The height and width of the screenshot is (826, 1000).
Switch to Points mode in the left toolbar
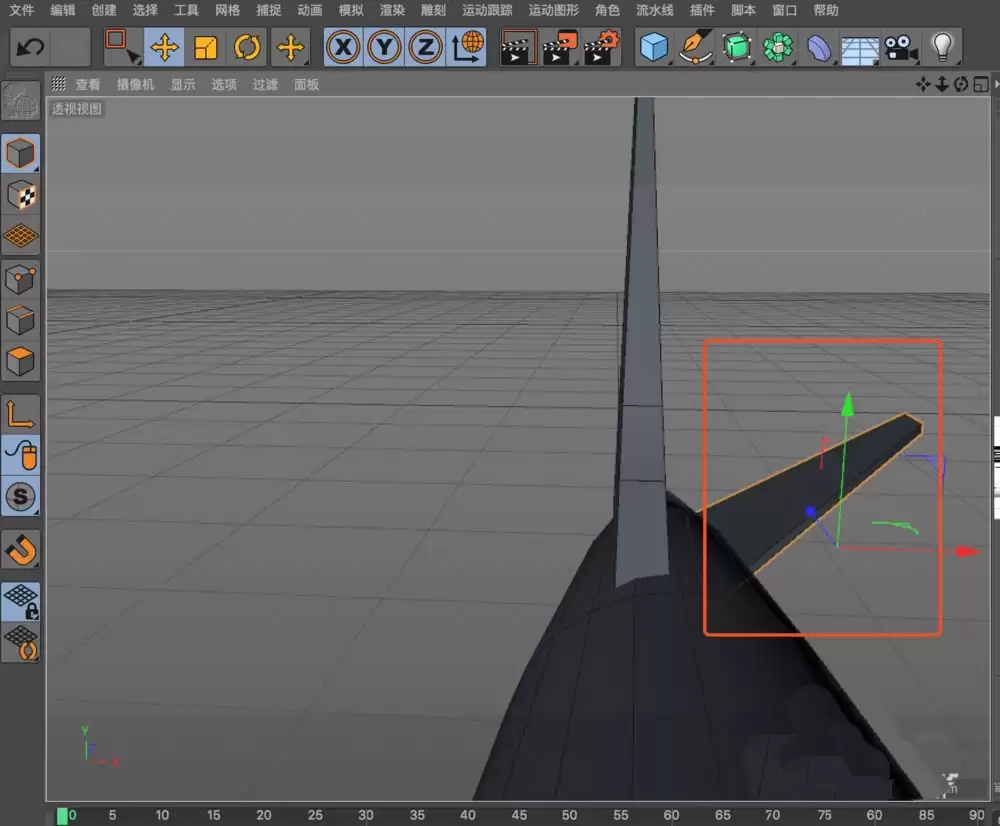coord(22,280)
